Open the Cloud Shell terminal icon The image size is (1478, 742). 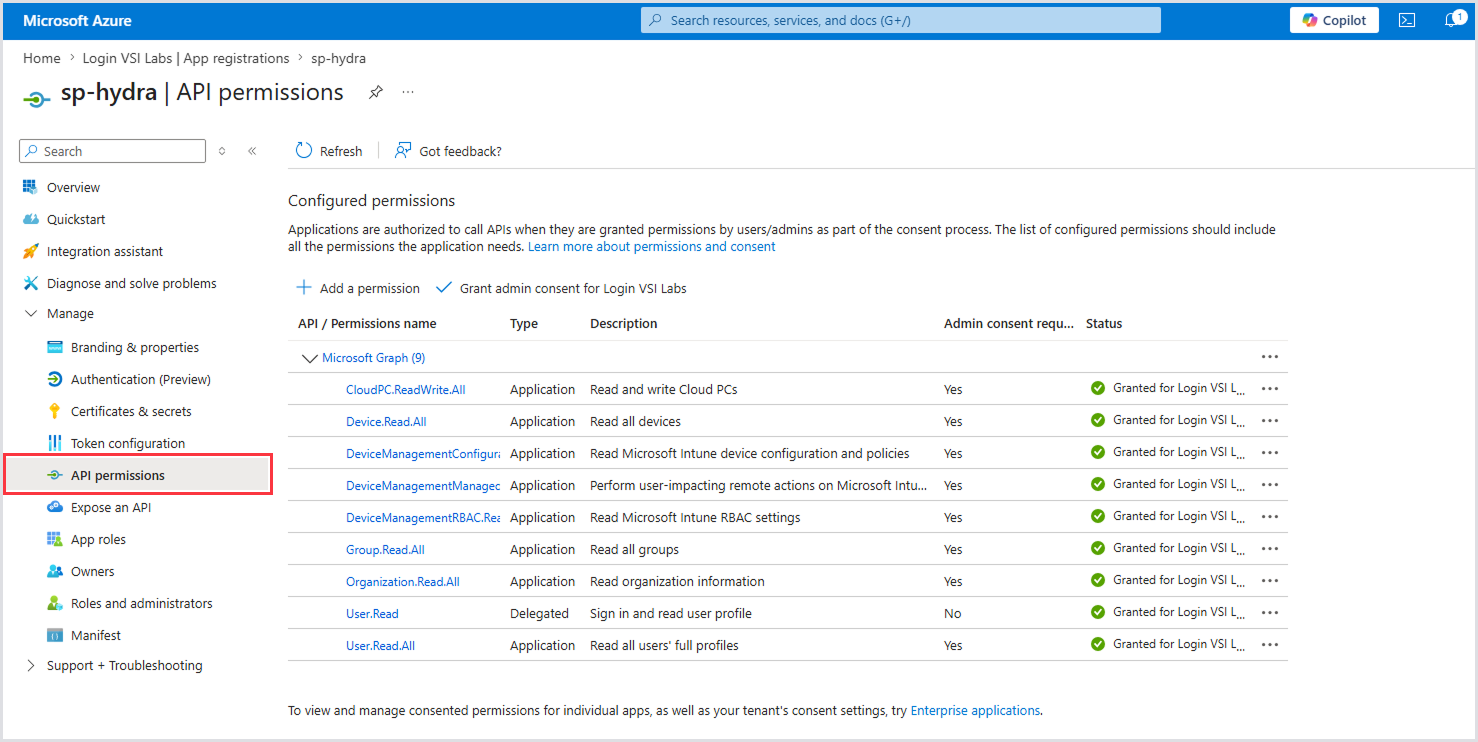pos(1407,20)
